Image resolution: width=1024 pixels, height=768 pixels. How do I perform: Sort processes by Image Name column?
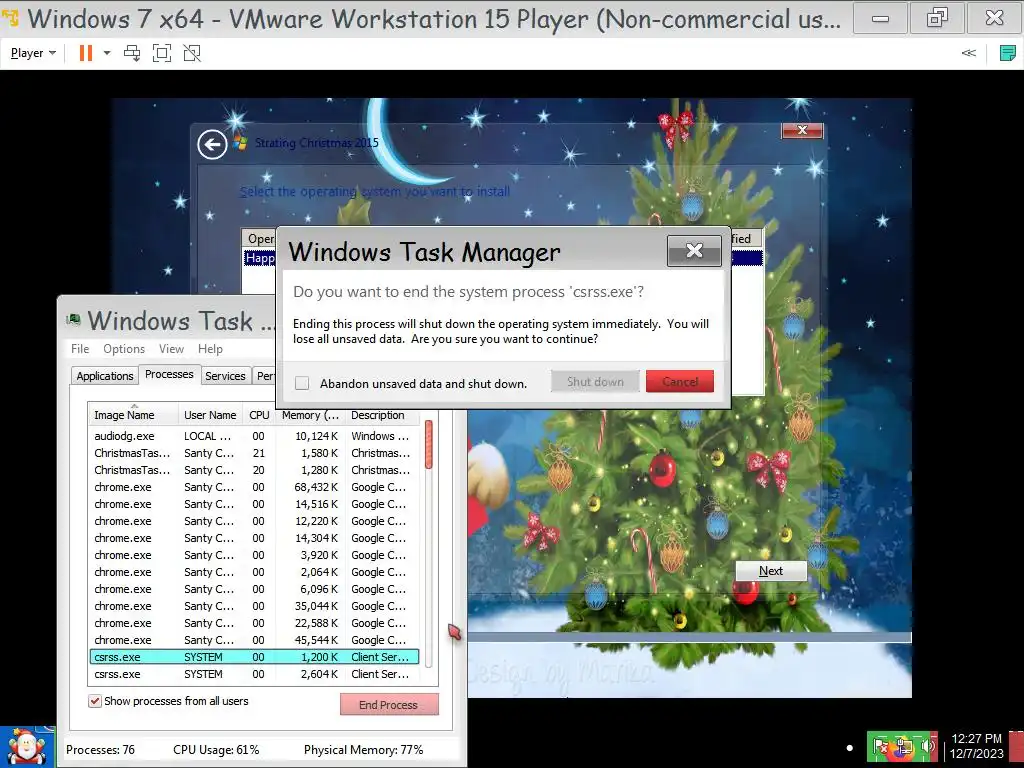[133, 415]
